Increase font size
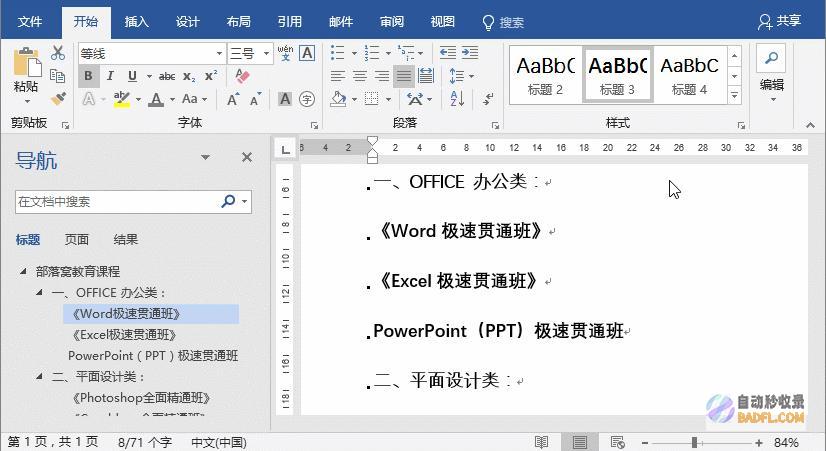 click(x=233, y=99)
